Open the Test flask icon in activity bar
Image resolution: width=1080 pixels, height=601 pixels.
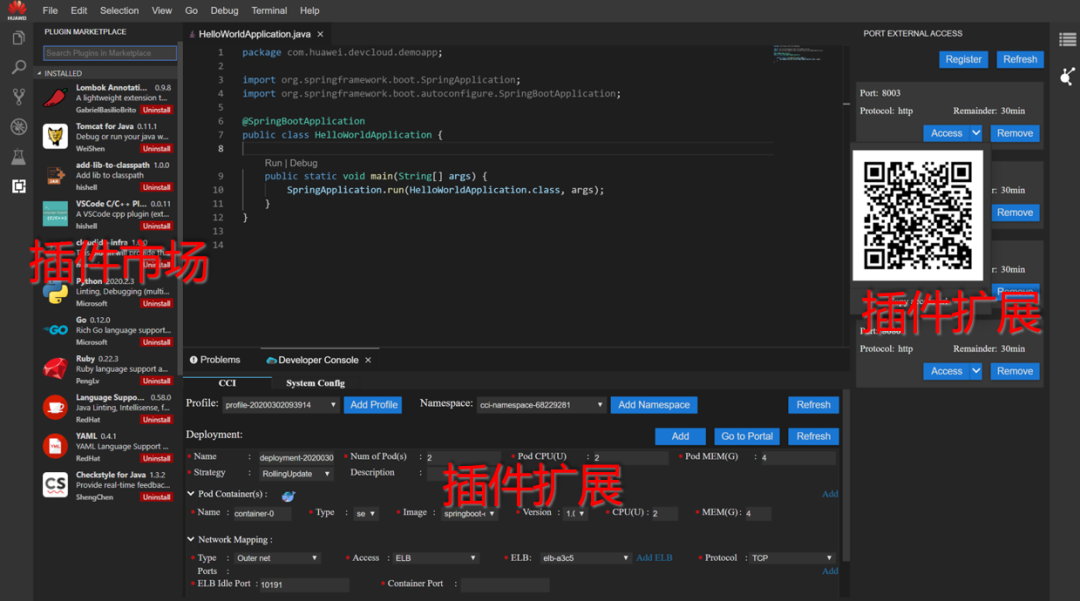[x=18, y=157]
